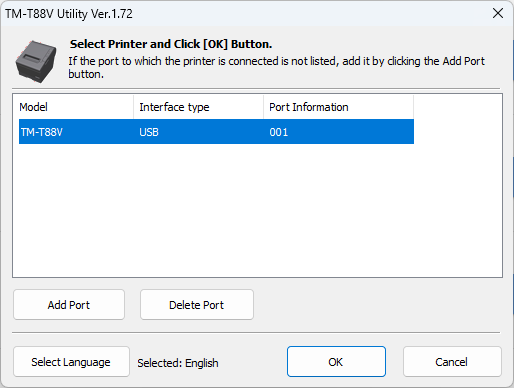514x388 pixels.
Task: Open the Select Language dialog
Action: pyautogui.click(x=71, y=362)
